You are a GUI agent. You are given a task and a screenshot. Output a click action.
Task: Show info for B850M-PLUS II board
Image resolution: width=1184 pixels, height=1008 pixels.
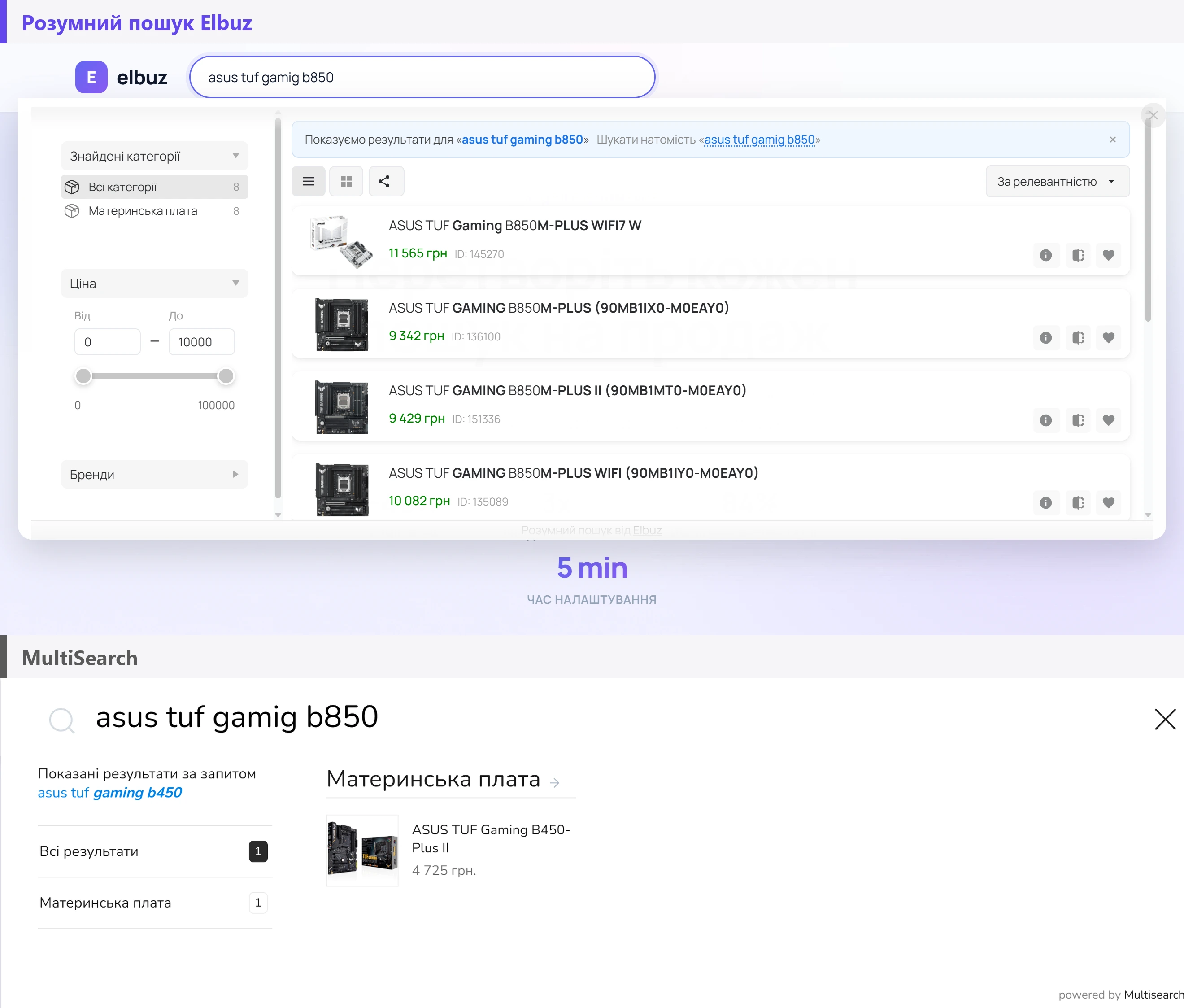pyautogui.click(x=1046, y=420)
